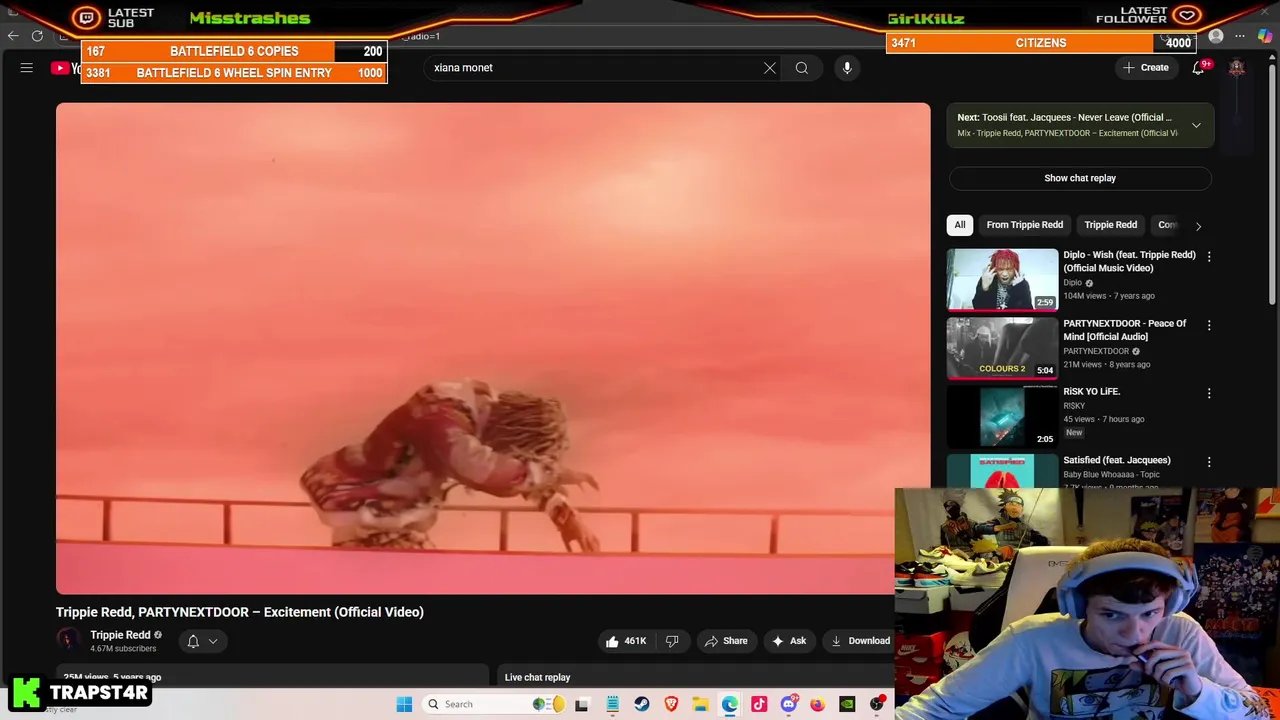The height and width of the screenshot is (720, 1280).
Task: Show more filter chips with the right arrow
Action: click(x=1198, y=226)
